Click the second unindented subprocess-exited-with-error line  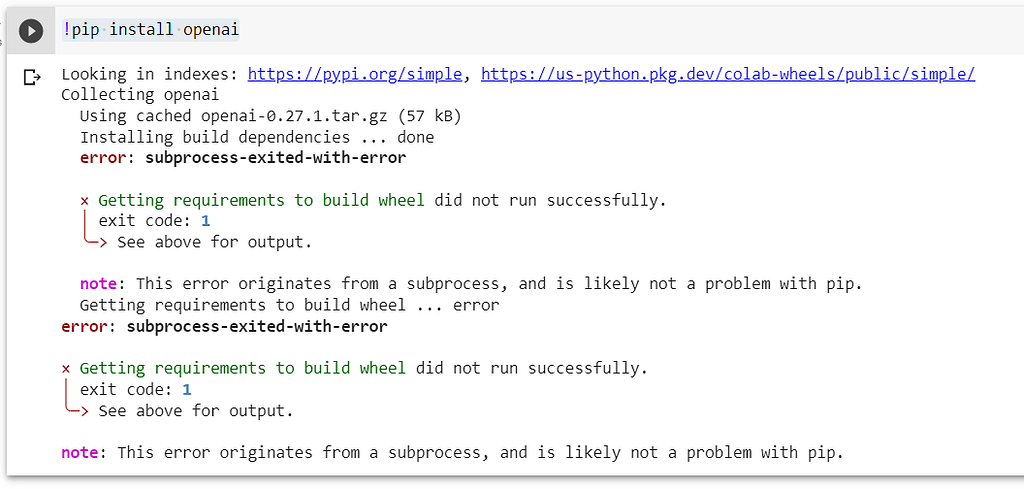point(224,326)
